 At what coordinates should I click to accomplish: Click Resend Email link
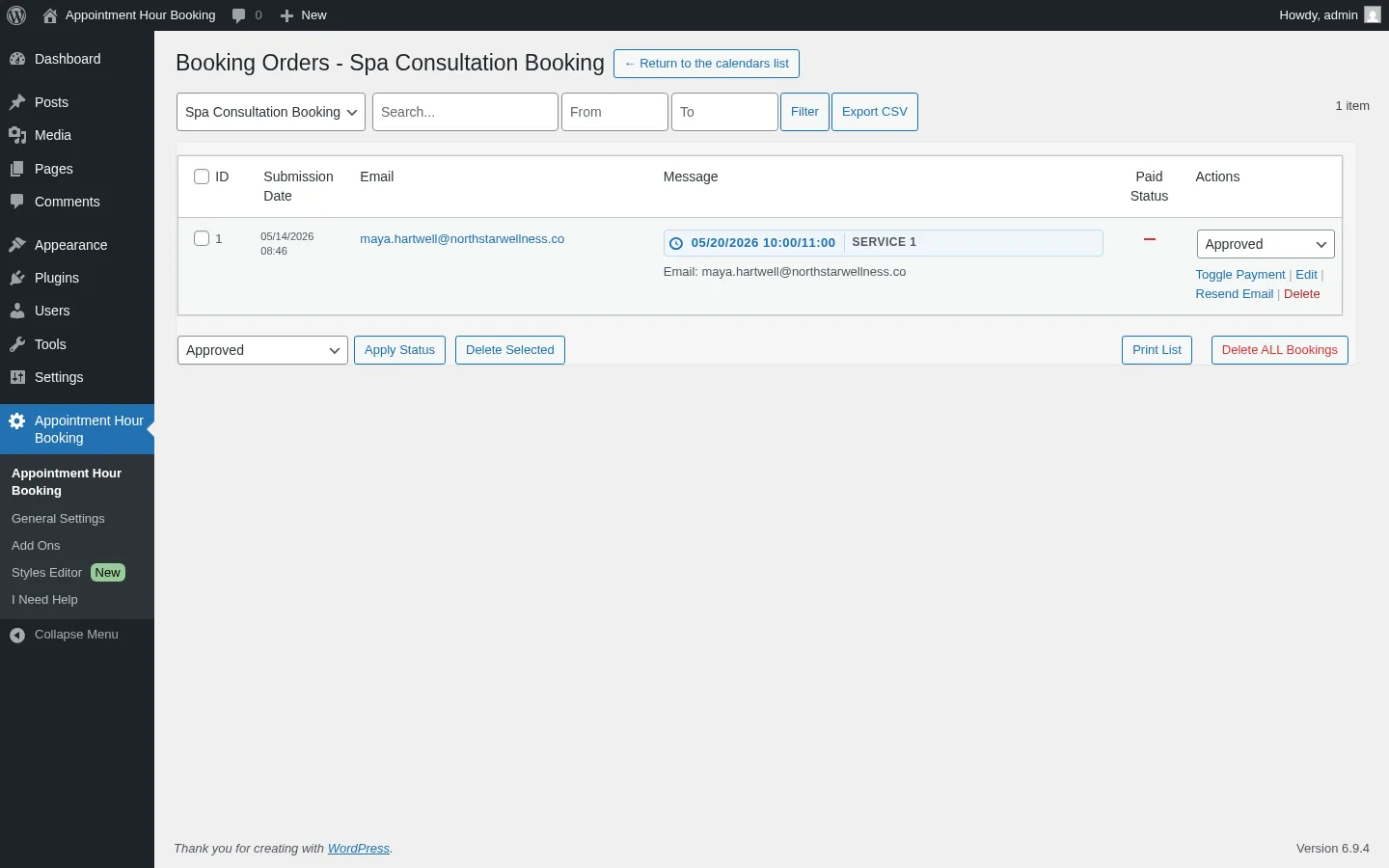(1234, 294)
